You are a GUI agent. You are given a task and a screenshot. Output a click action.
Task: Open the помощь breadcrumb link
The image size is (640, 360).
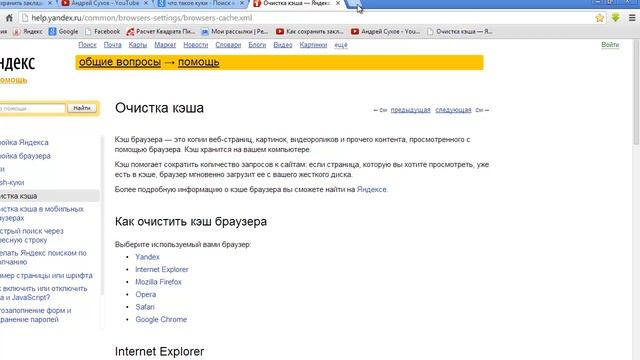(x=198, y=62)
